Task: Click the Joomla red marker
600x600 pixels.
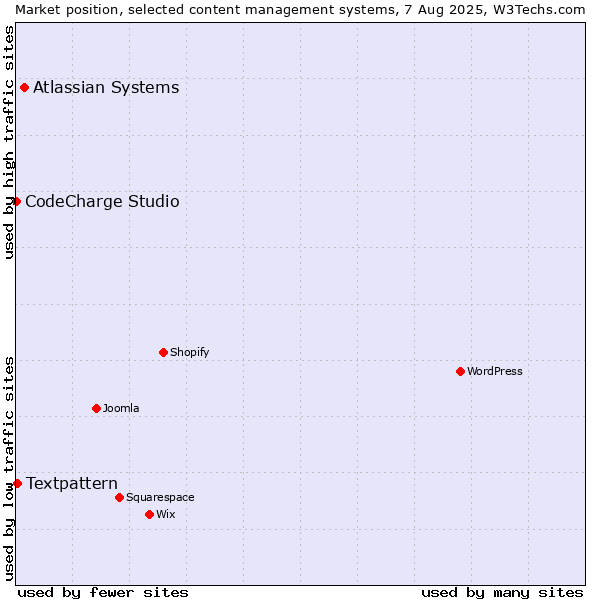Action: tap(96, 409)
